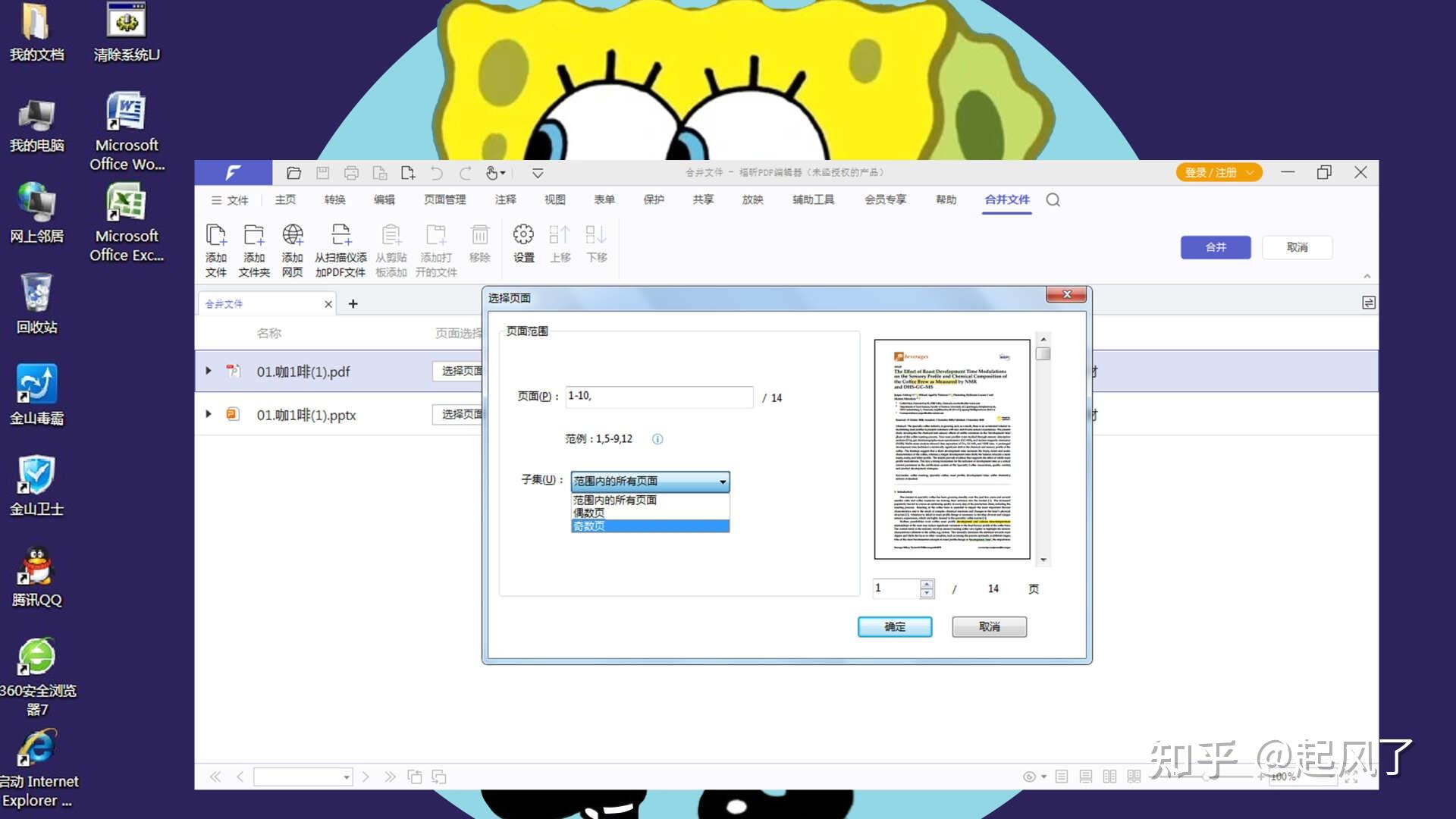Choose 范围内的所有页面 in the dropdown list
The width and height of the screenshot is (1456, 819).
pos(650,500)
